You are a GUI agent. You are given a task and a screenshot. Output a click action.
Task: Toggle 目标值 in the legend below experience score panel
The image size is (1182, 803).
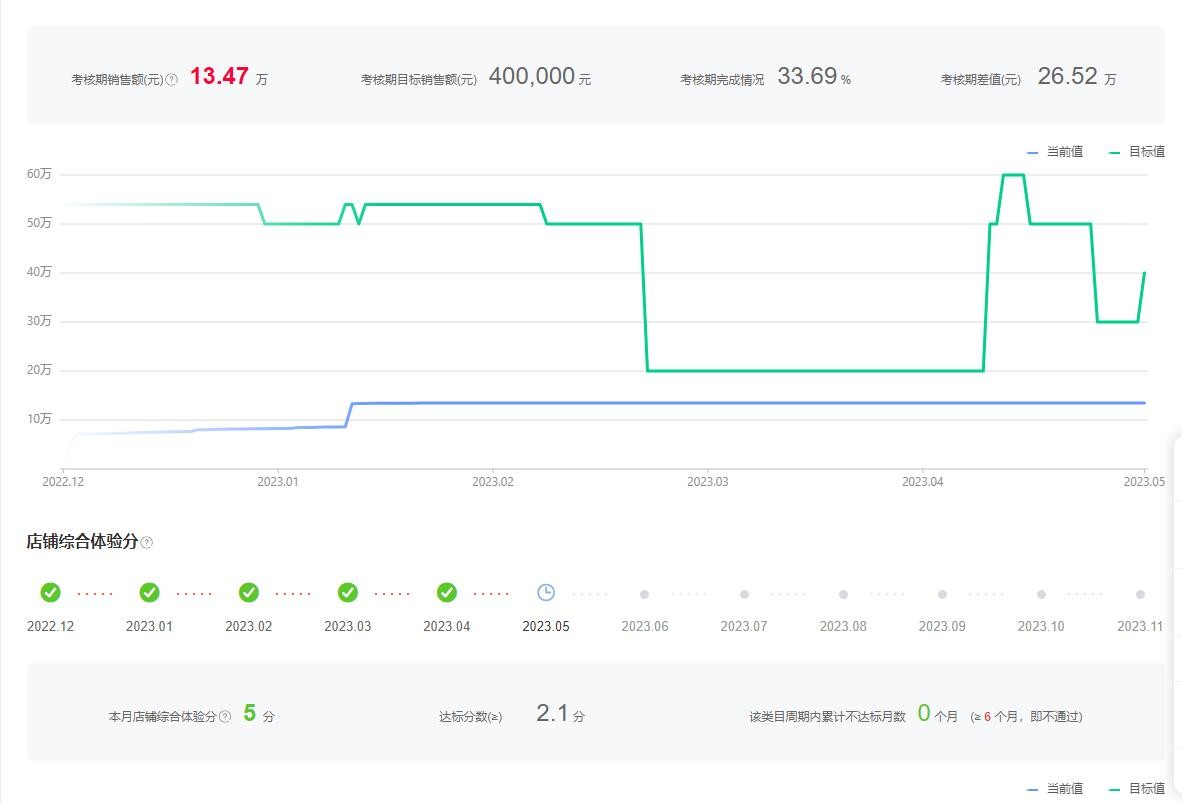click(1137, 789)
